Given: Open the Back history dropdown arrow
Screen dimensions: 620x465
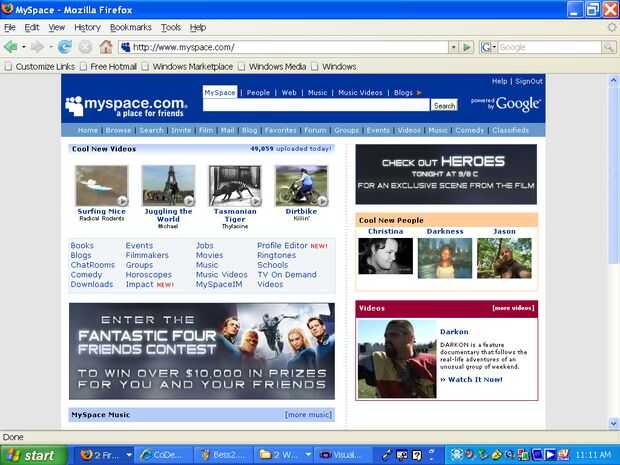Looking at the screenshot, I should [x=24, y=47].
